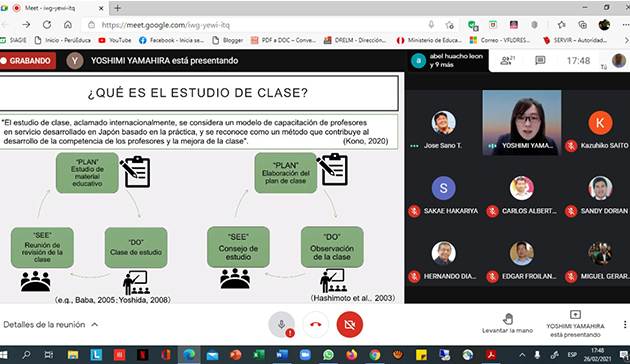Hang up with the red phone button
The height and width of the screenshot is (364, 630).
point(315,324)
